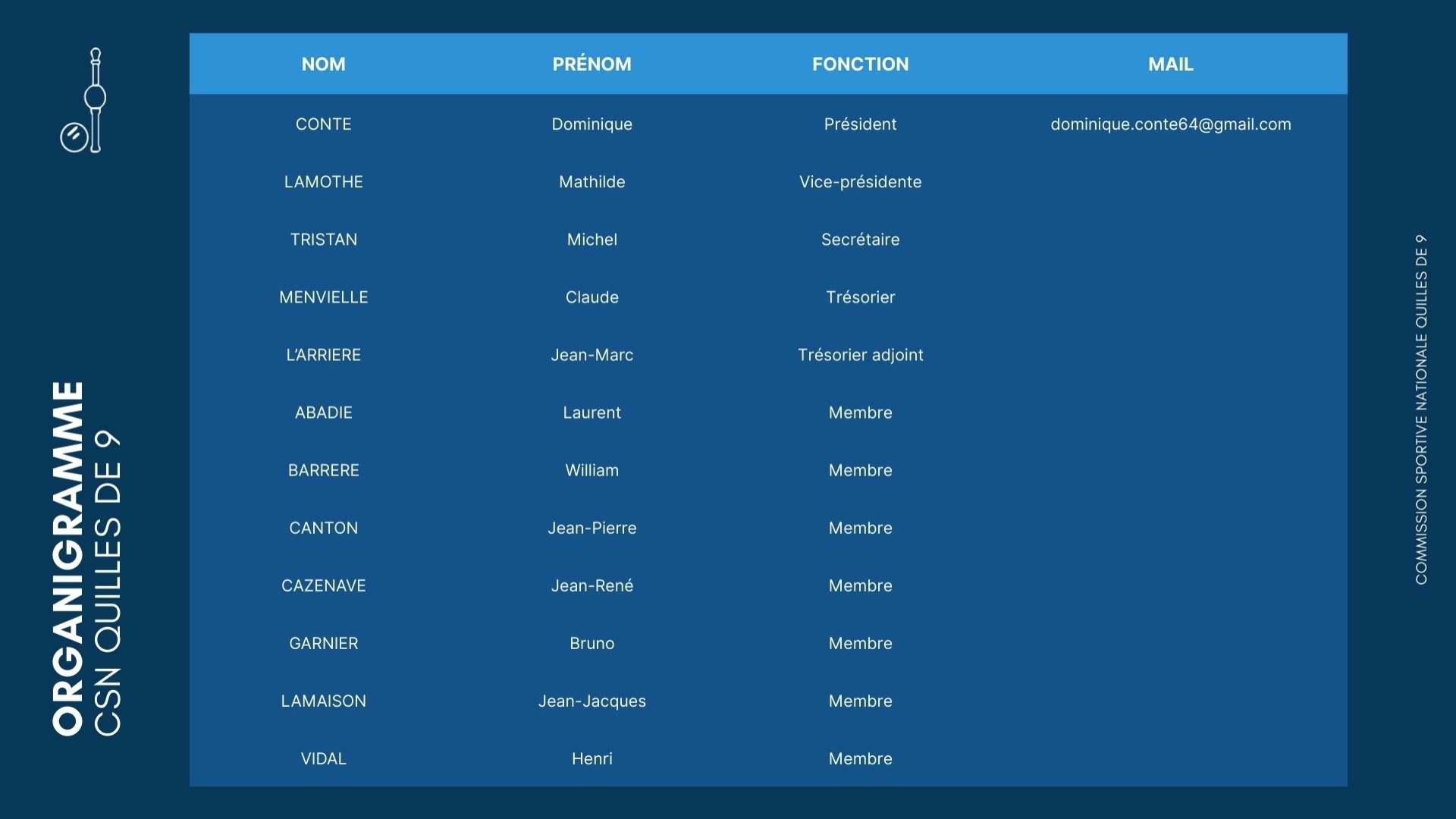Click the first name Jean-Pierre

click(592, 528)
